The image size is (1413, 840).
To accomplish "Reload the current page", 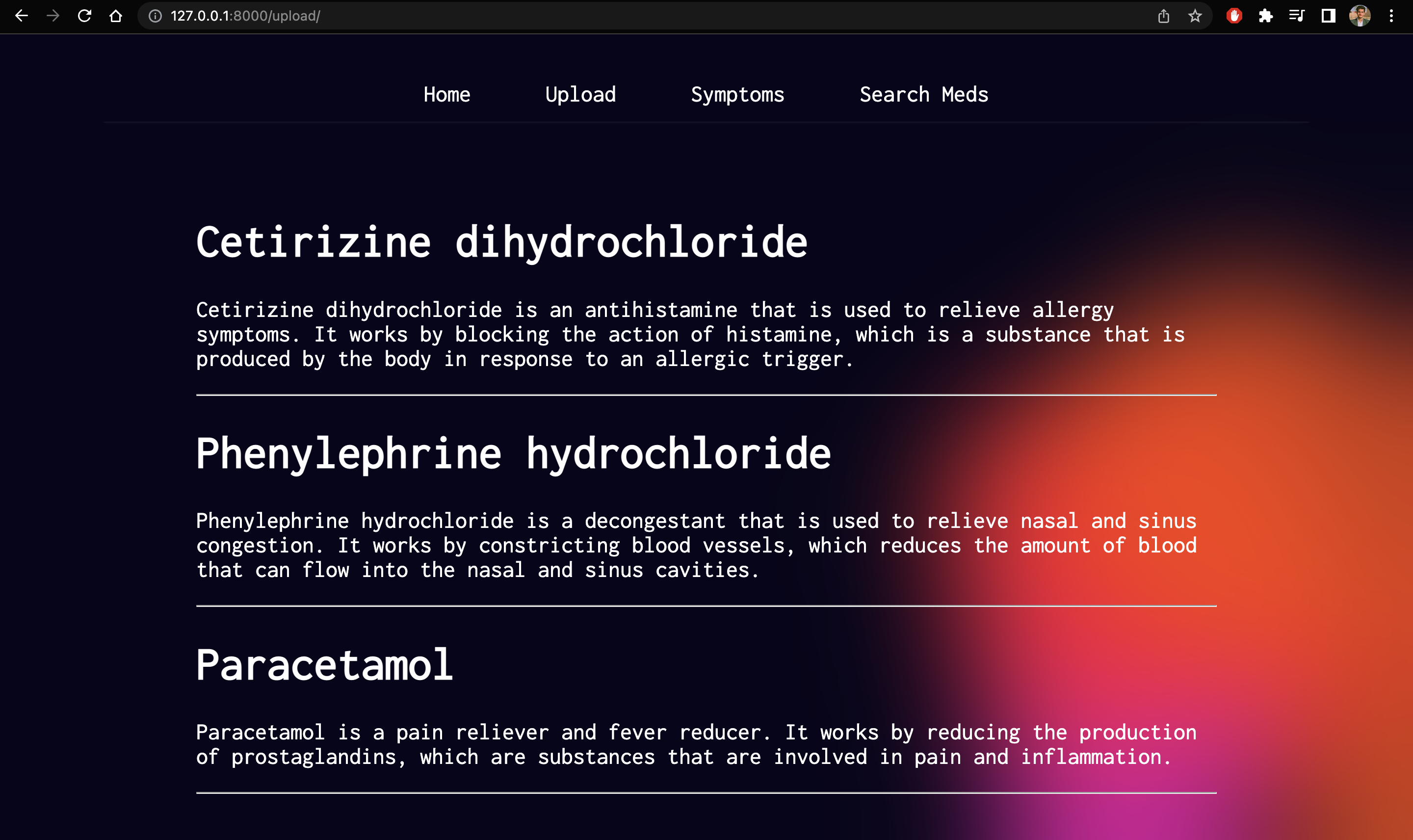I will tap(84, 16).
